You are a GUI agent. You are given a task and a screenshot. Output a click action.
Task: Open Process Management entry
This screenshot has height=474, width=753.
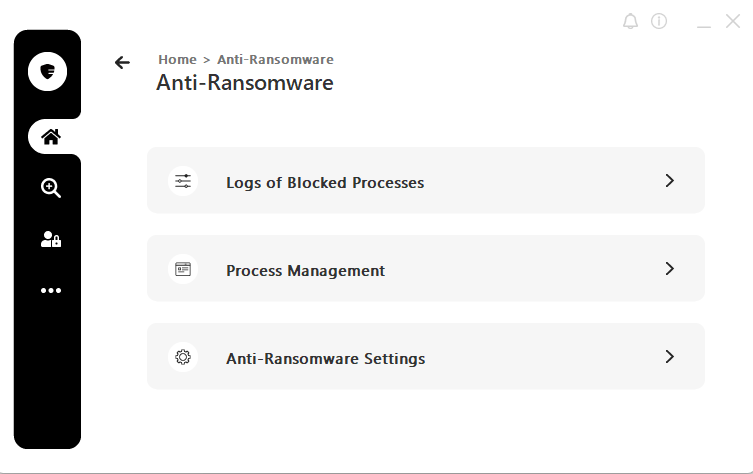pyautogui.click(x=425, y=268)
